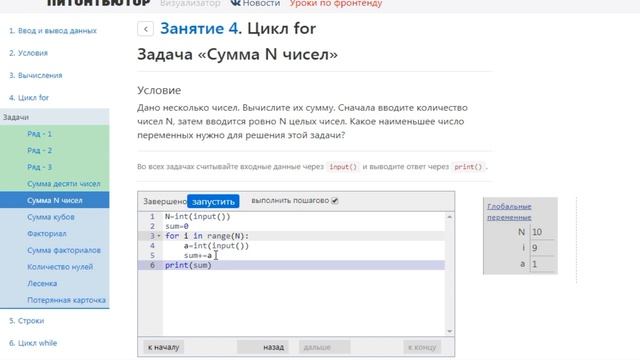Open the Занятие 4 heading link

click(x=199, y=29)
